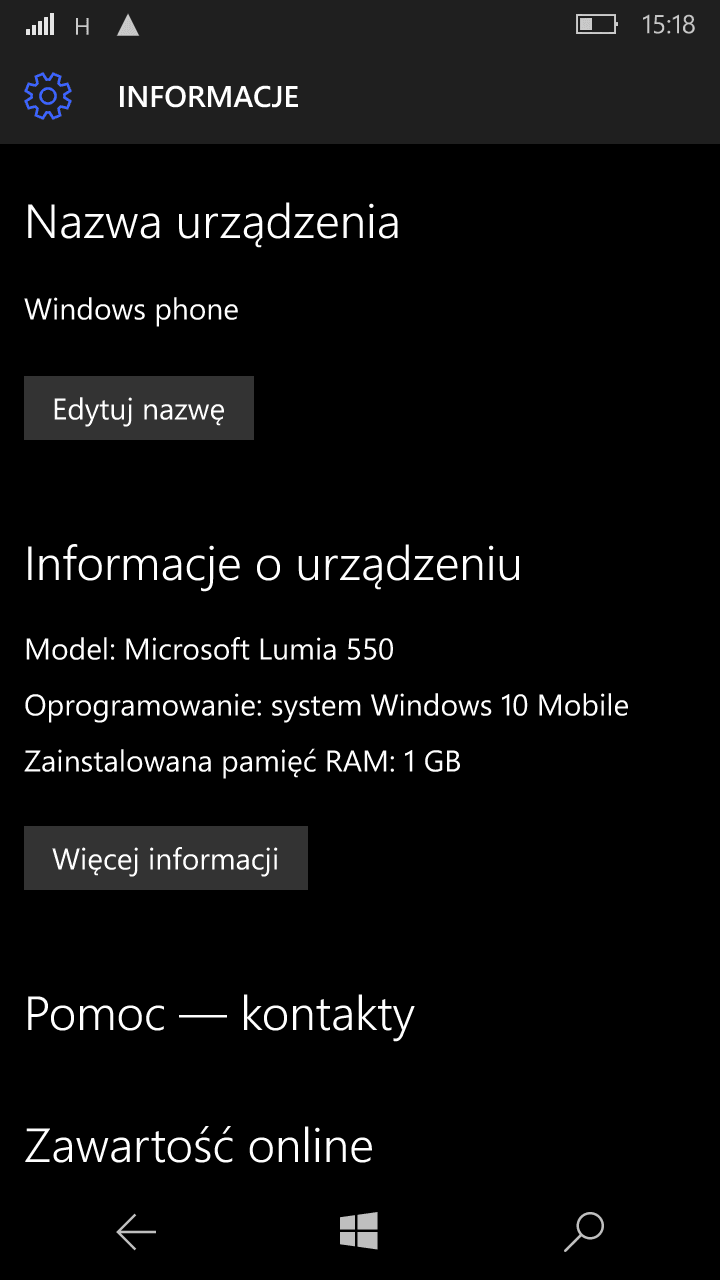Tap the Nazwa urządzenia heading
The width and height of the screenshot is (720, 1280).
(x=212, y=223)
